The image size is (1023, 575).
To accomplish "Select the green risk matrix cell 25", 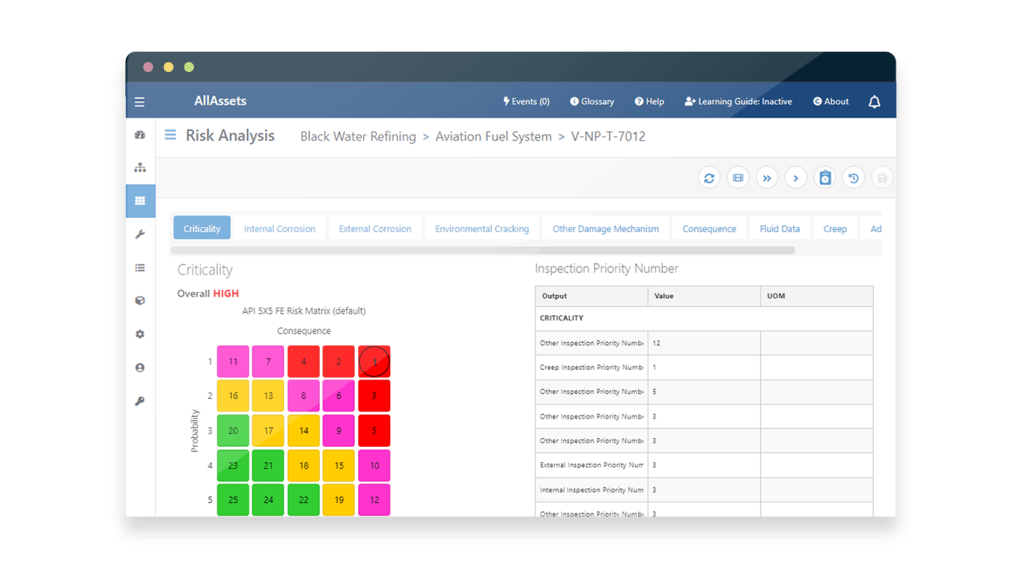I will [233, 499].
